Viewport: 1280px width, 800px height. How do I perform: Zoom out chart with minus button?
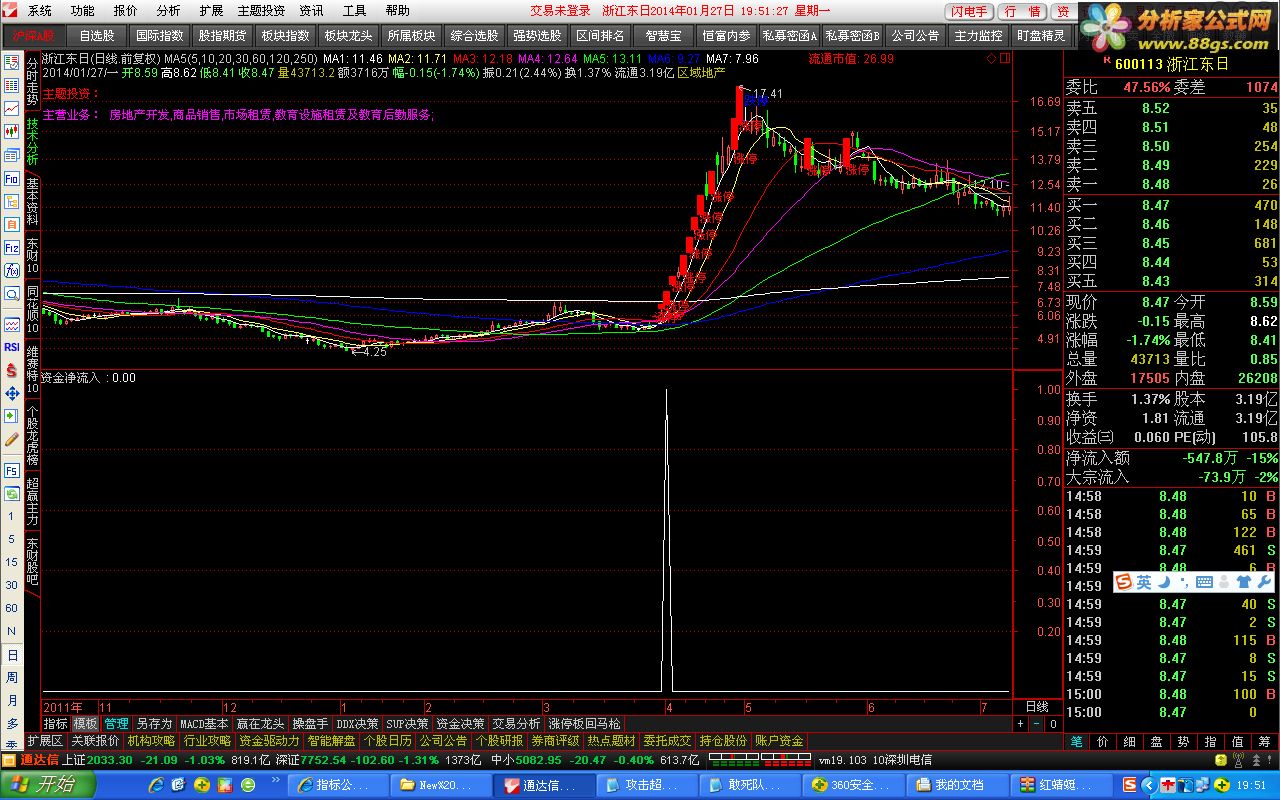pyautogui.click(x=1037, y=723)
